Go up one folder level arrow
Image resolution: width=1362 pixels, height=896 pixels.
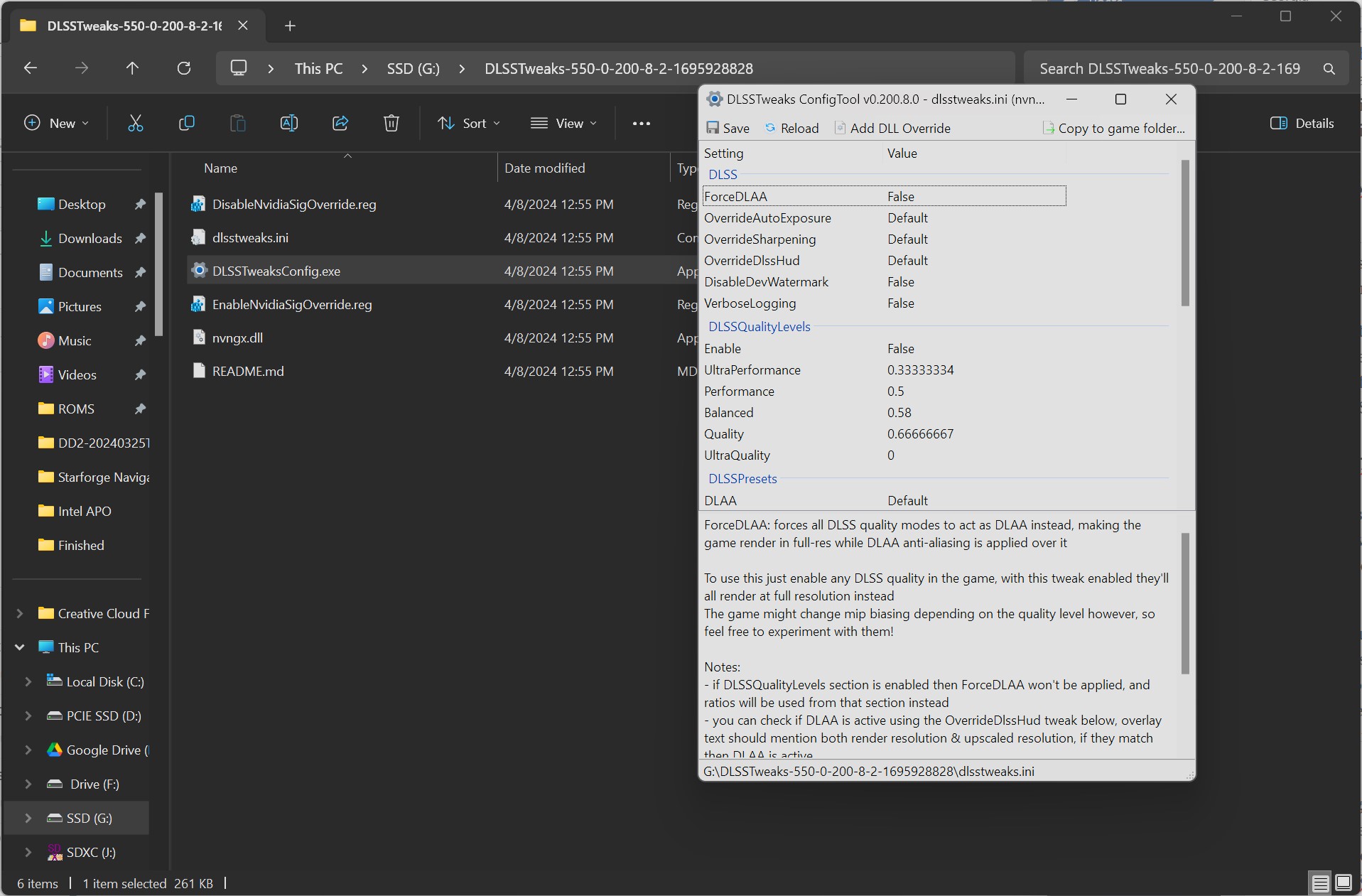pyautogui.click(x=132, y=68)
